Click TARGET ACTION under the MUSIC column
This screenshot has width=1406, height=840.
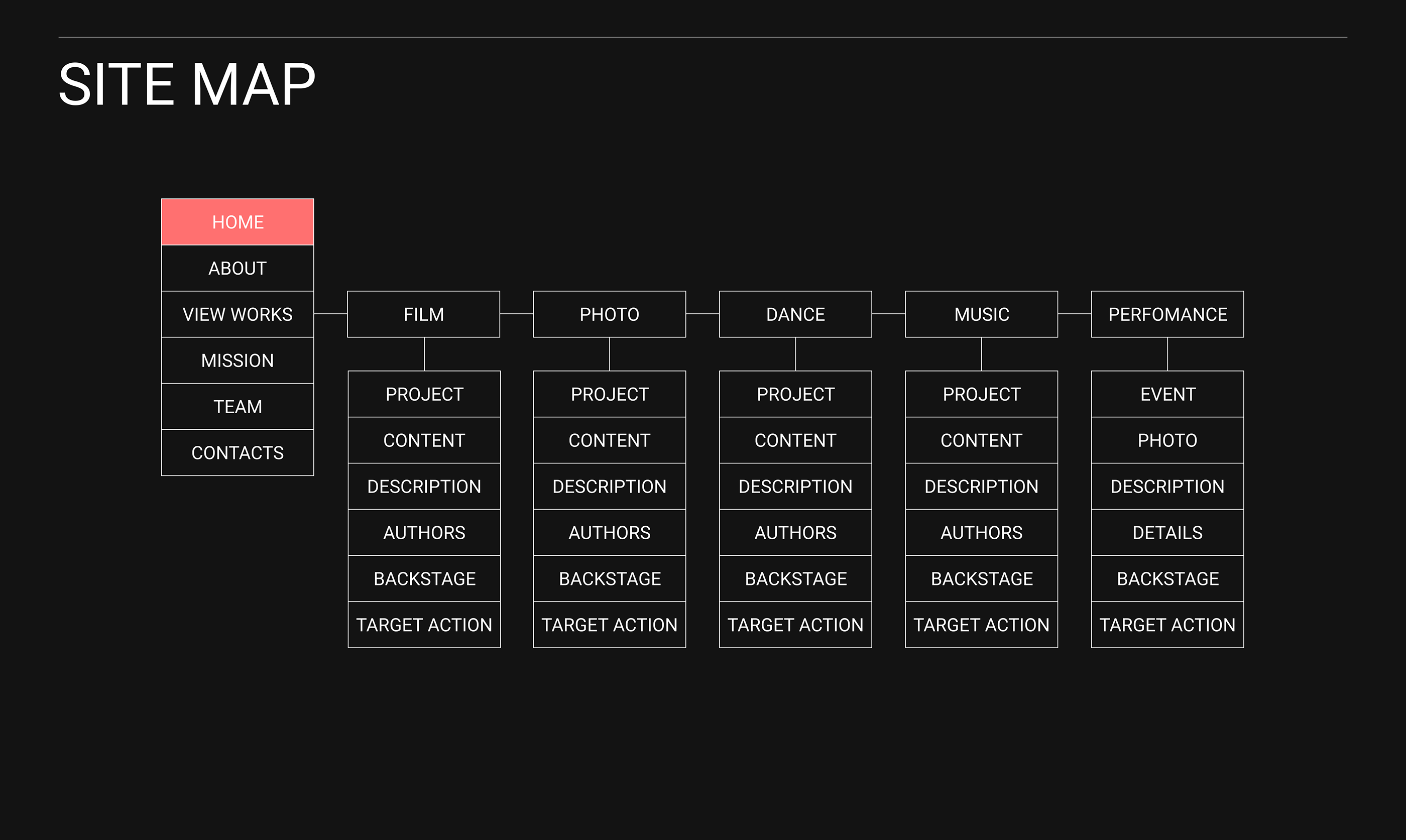tap(982, 625)
